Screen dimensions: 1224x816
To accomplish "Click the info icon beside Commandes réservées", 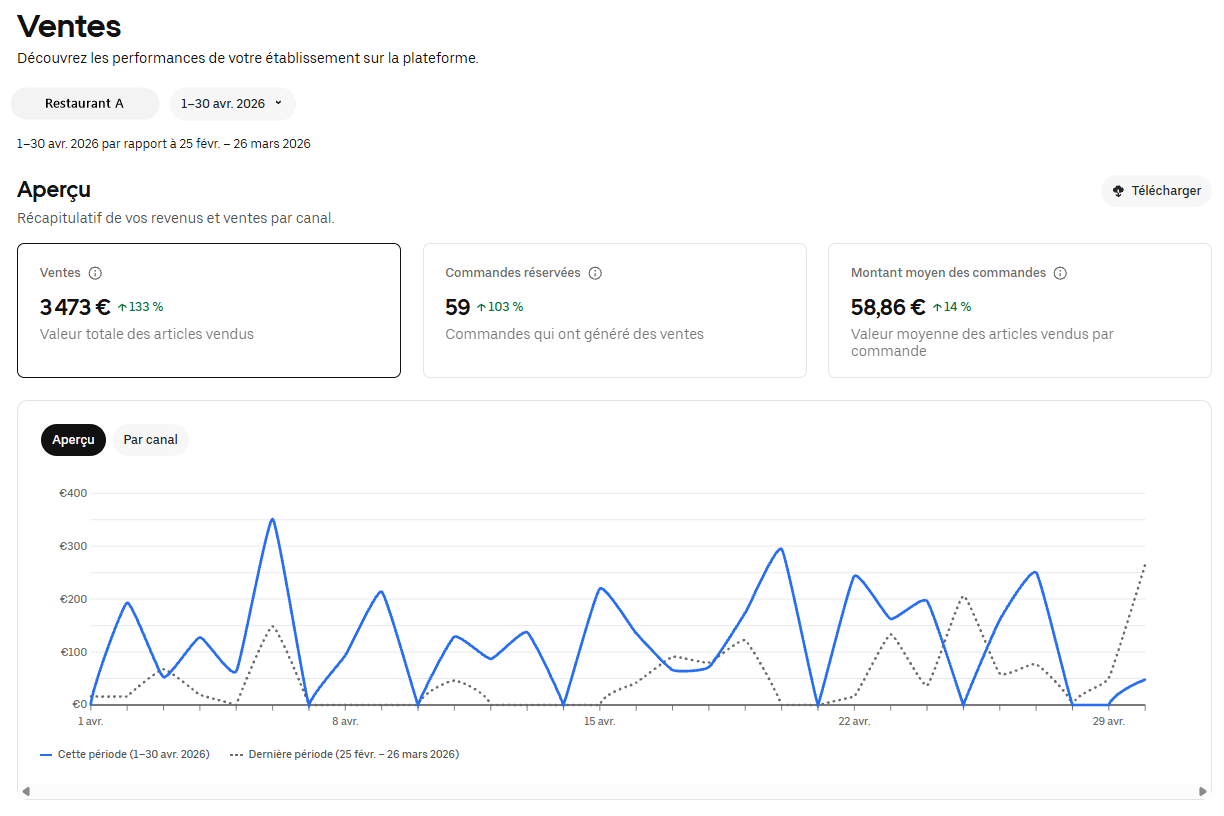I will pyautogui.click(x=595, y=273).
